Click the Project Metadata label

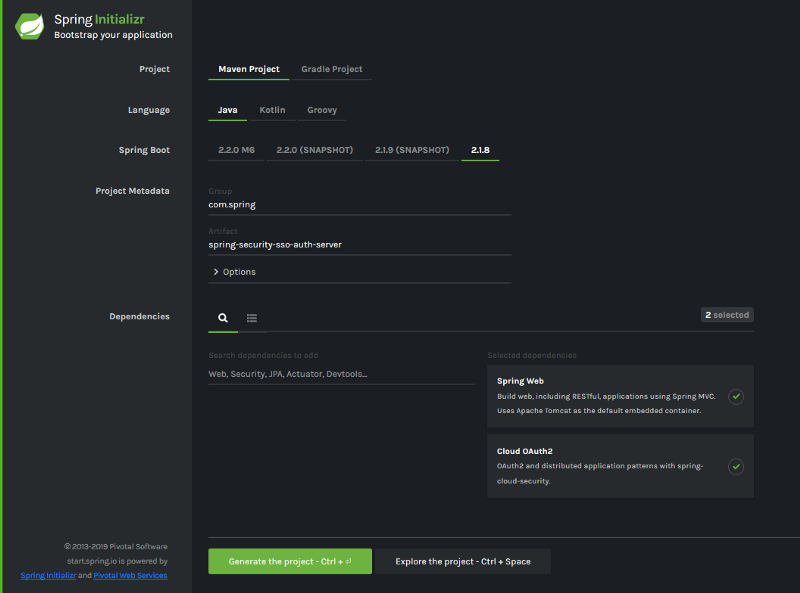pos(132,191)
